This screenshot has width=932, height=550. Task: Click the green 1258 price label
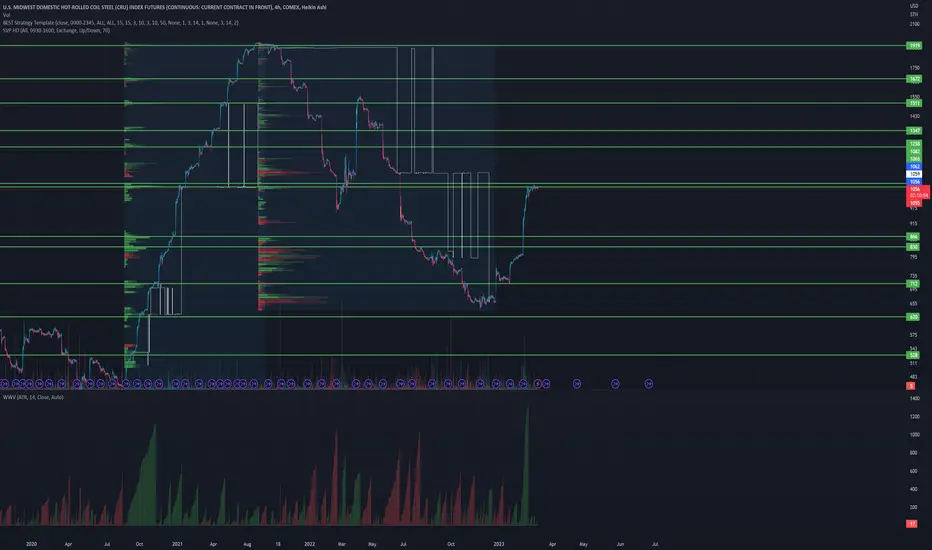pos(914,144)
